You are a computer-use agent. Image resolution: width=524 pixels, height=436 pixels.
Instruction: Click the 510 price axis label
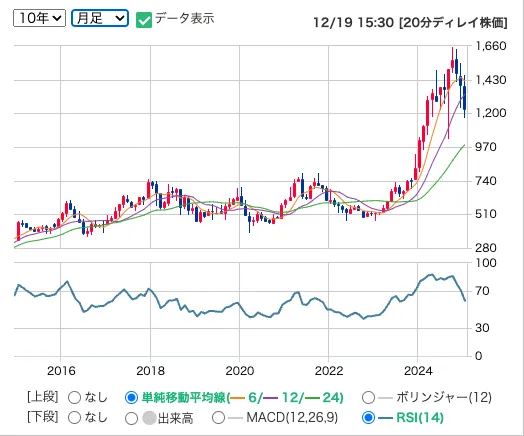tap(486, 214)
